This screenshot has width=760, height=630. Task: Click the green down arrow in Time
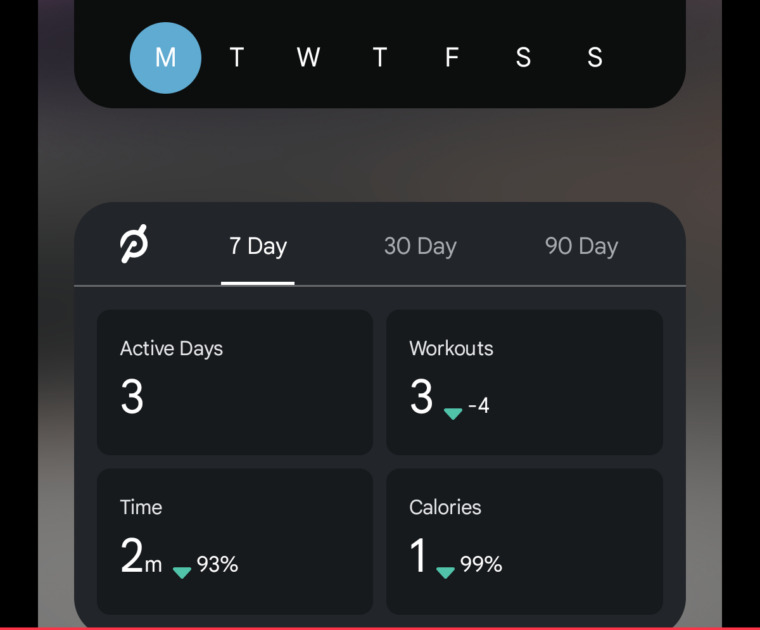pyautogui.click(x=182, y=572)
